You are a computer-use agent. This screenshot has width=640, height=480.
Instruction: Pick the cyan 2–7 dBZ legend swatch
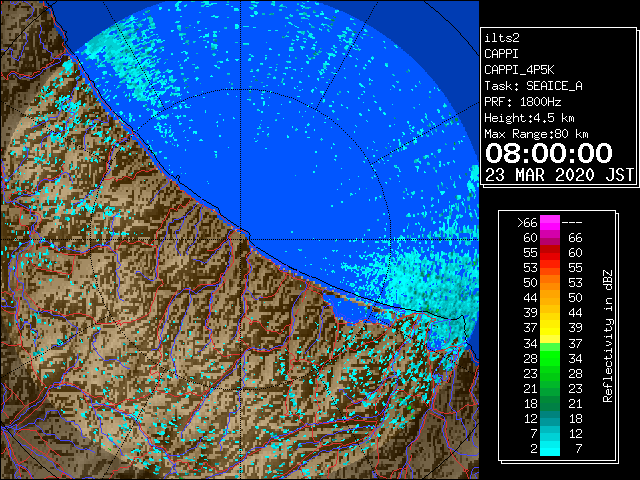coord(550,449)
